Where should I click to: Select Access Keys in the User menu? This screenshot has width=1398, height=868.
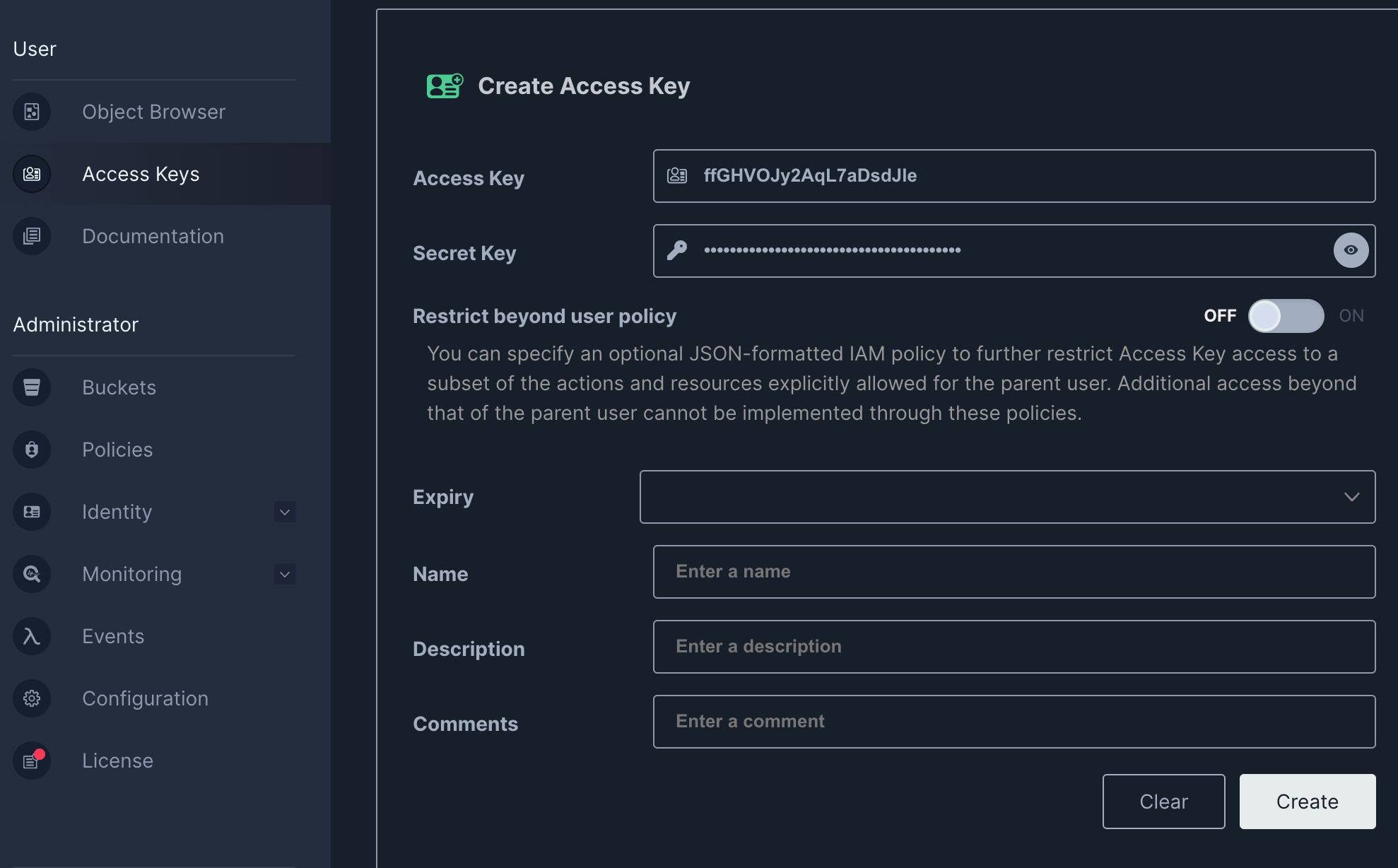(x=140, y=173)
